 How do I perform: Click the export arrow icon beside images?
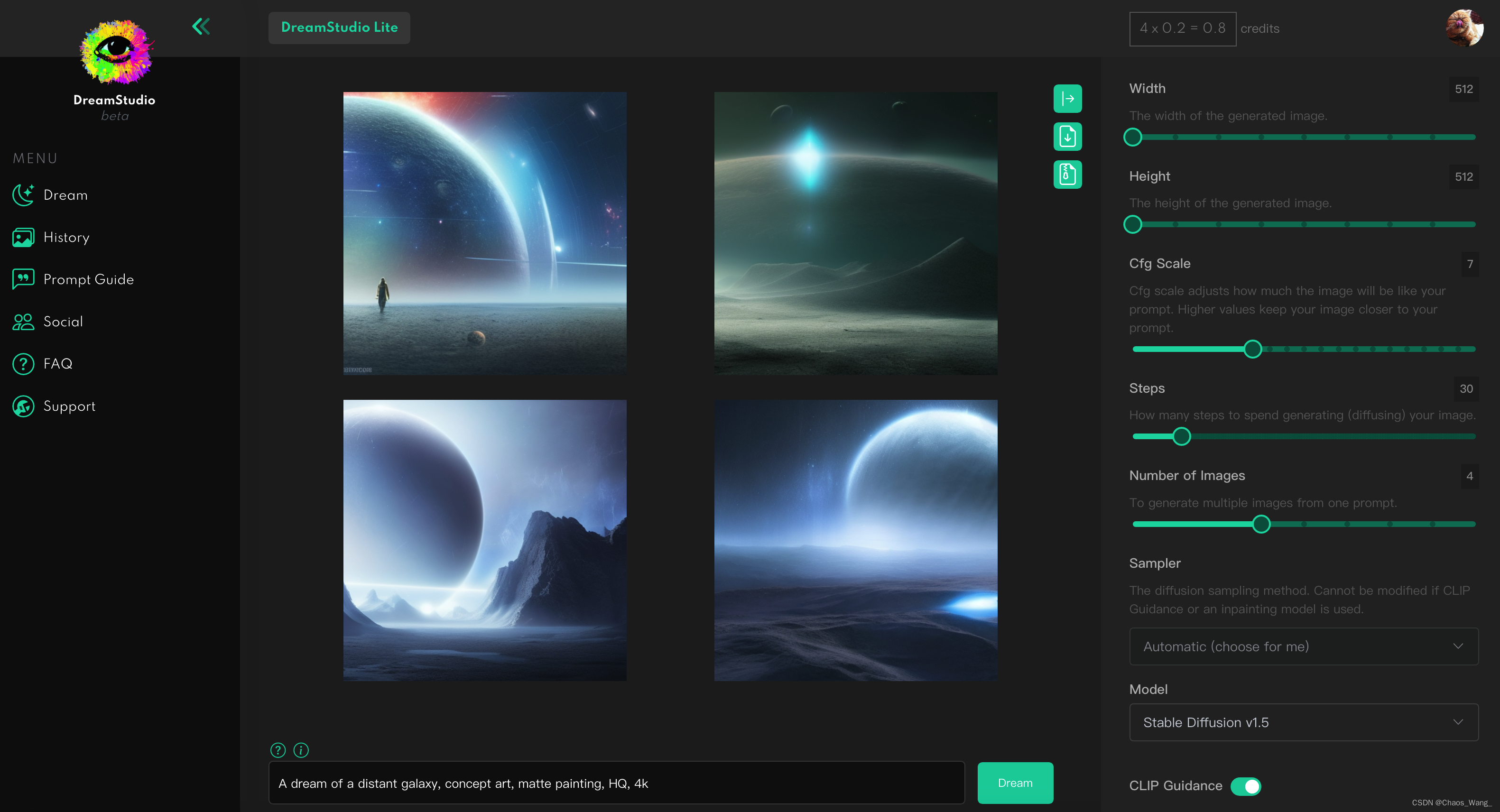pyautogui.click(x=1067, y=98)
